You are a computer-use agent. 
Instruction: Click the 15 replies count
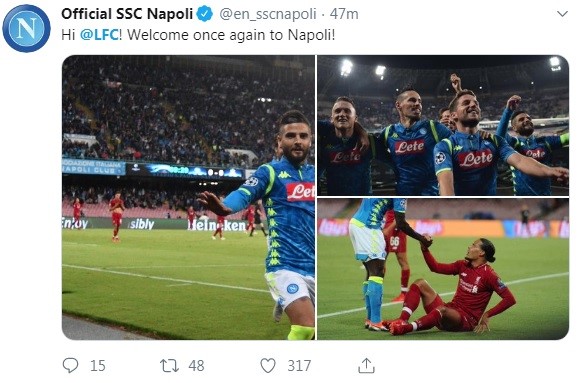pyautogui.click(x=98, y=366)
